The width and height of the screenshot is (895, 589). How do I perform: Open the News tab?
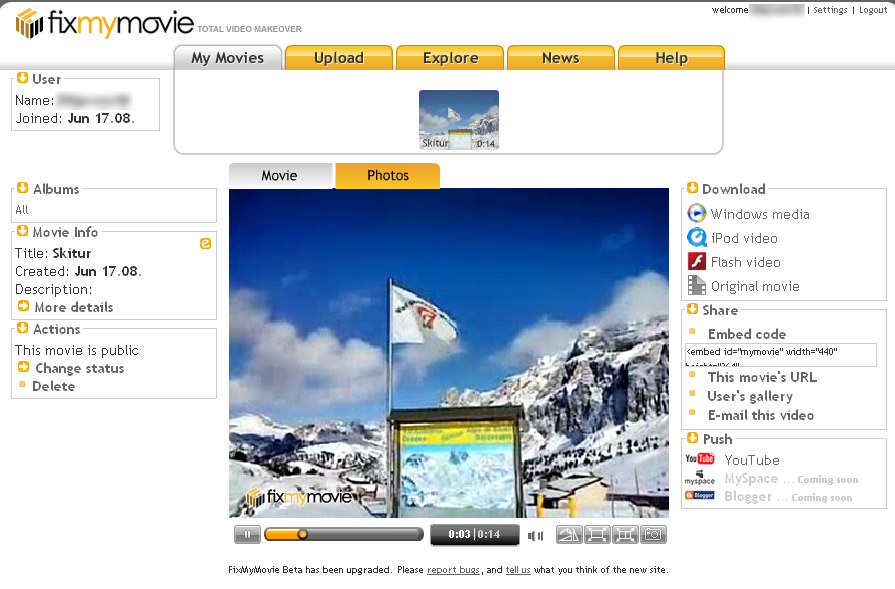pyautogui.click(x=561, y=58)
